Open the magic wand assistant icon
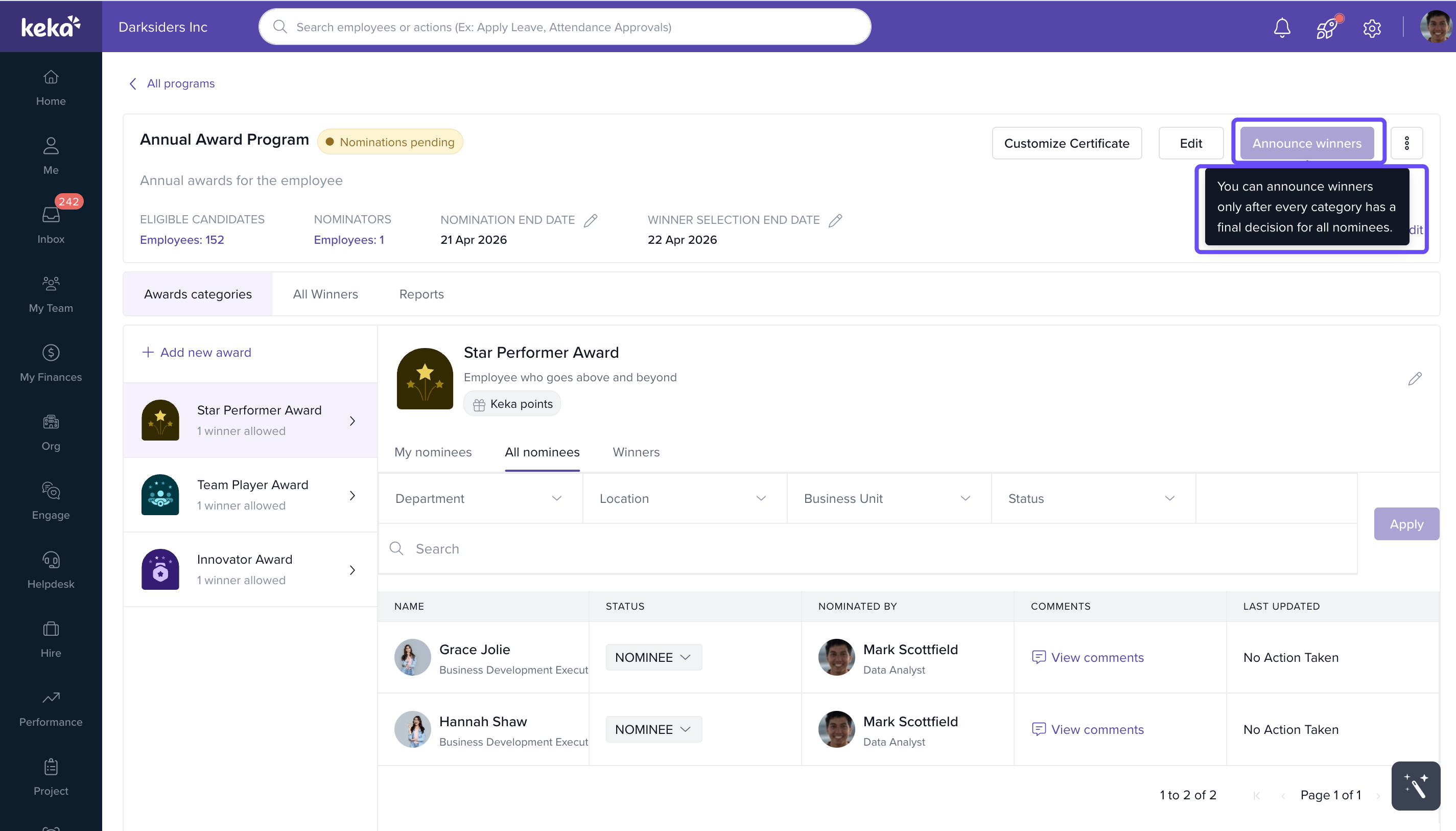Image resolution: width=1456 pixels, height=831 pixels. click(1416, 786)
